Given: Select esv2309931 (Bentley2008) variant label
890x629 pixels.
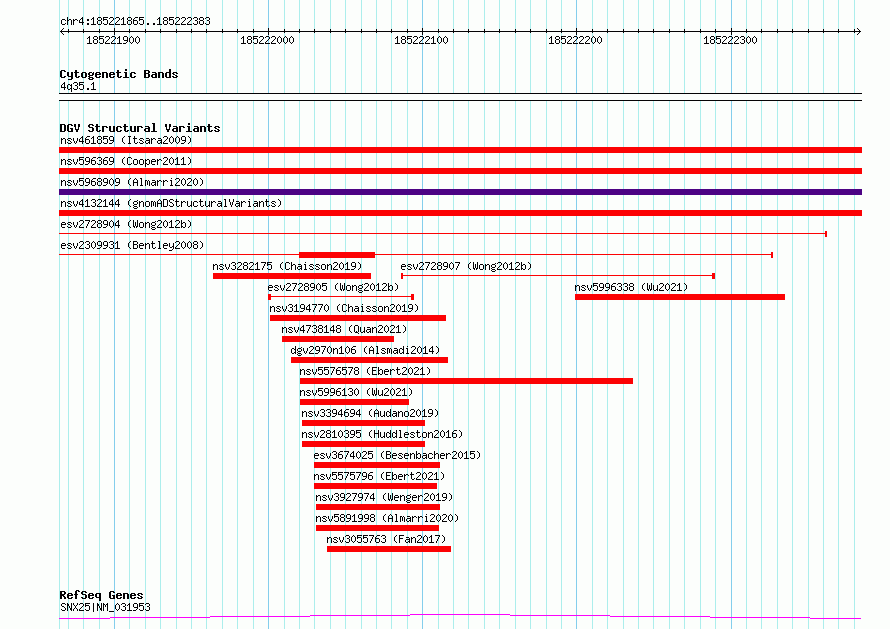Looking at the screenshot, I should click(x=132, y=245).
